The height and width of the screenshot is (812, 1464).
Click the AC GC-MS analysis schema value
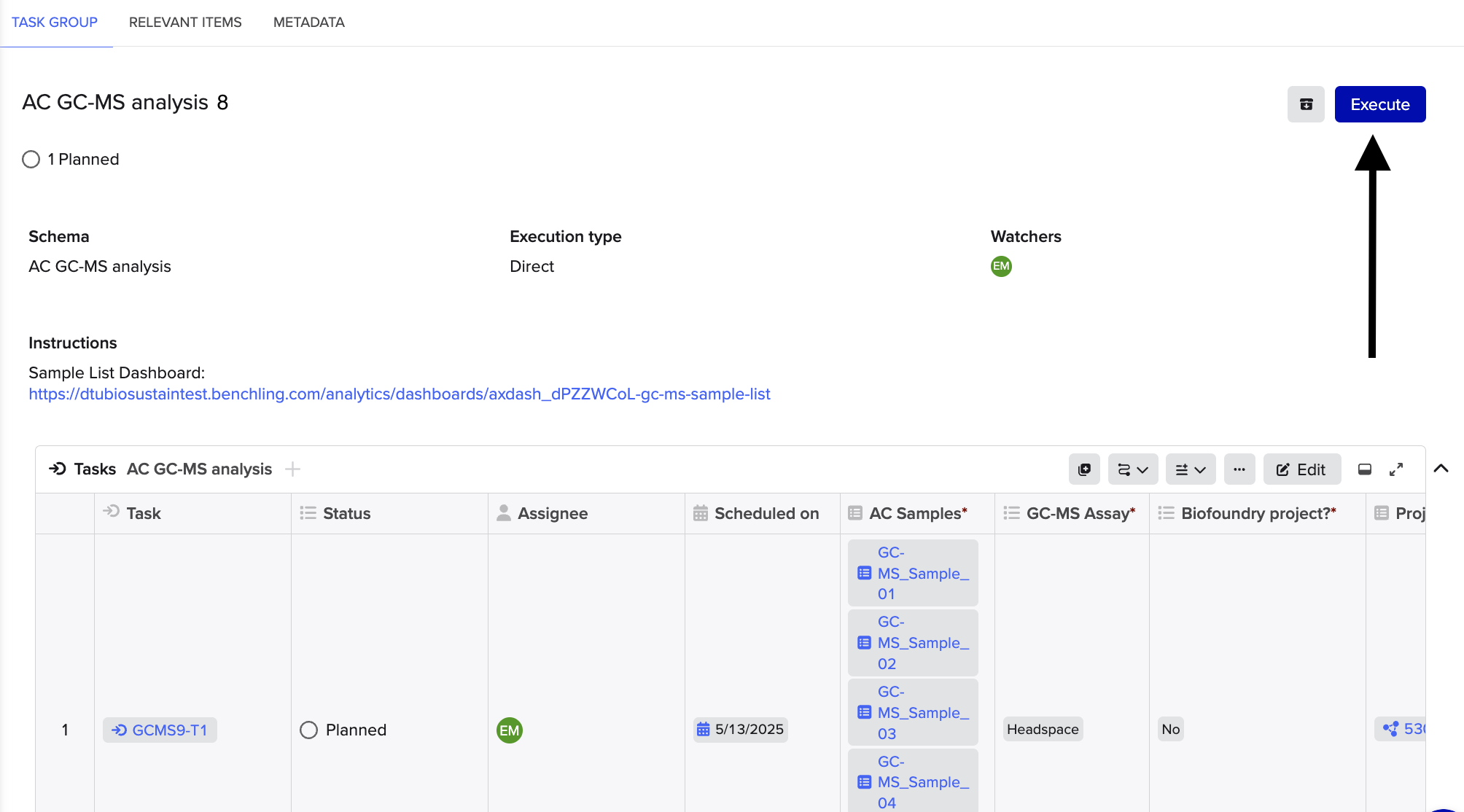tap(100, 266)
